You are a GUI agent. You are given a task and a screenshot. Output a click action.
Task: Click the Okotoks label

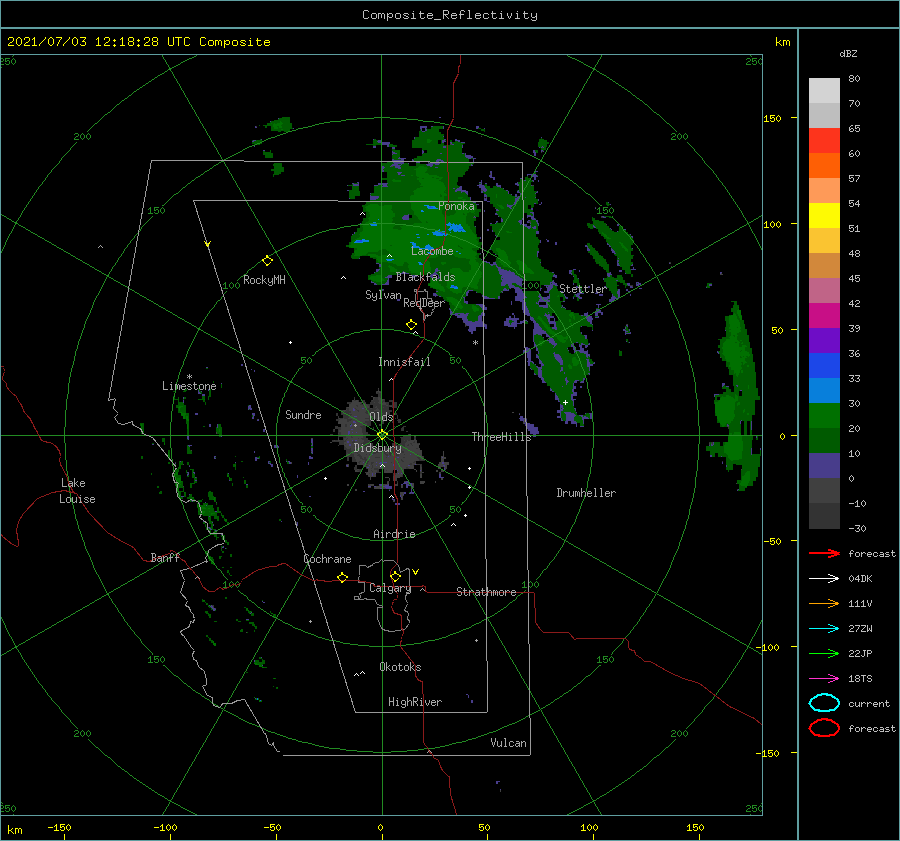(x=400, y=666)
